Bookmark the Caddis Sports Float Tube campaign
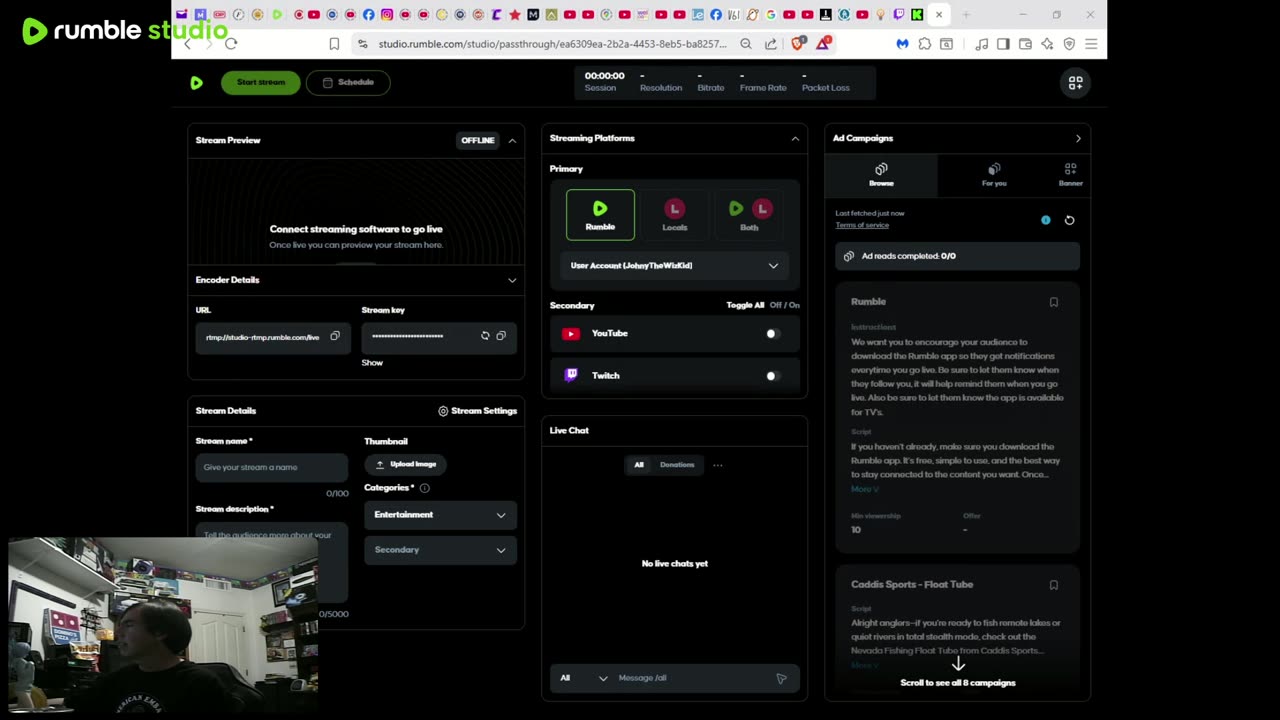 click(1053, 585)
